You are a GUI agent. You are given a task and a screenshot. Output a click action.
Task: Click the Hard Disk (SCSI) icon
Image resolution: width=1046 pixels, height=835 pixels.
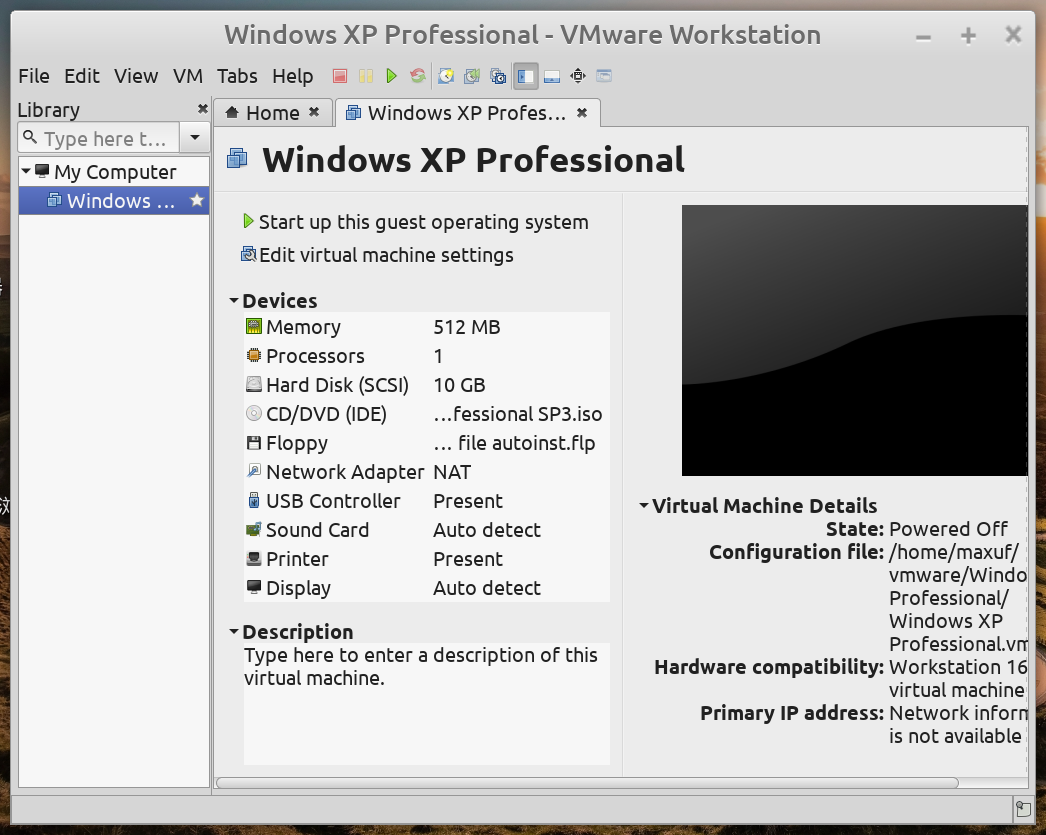click(253, 384)
